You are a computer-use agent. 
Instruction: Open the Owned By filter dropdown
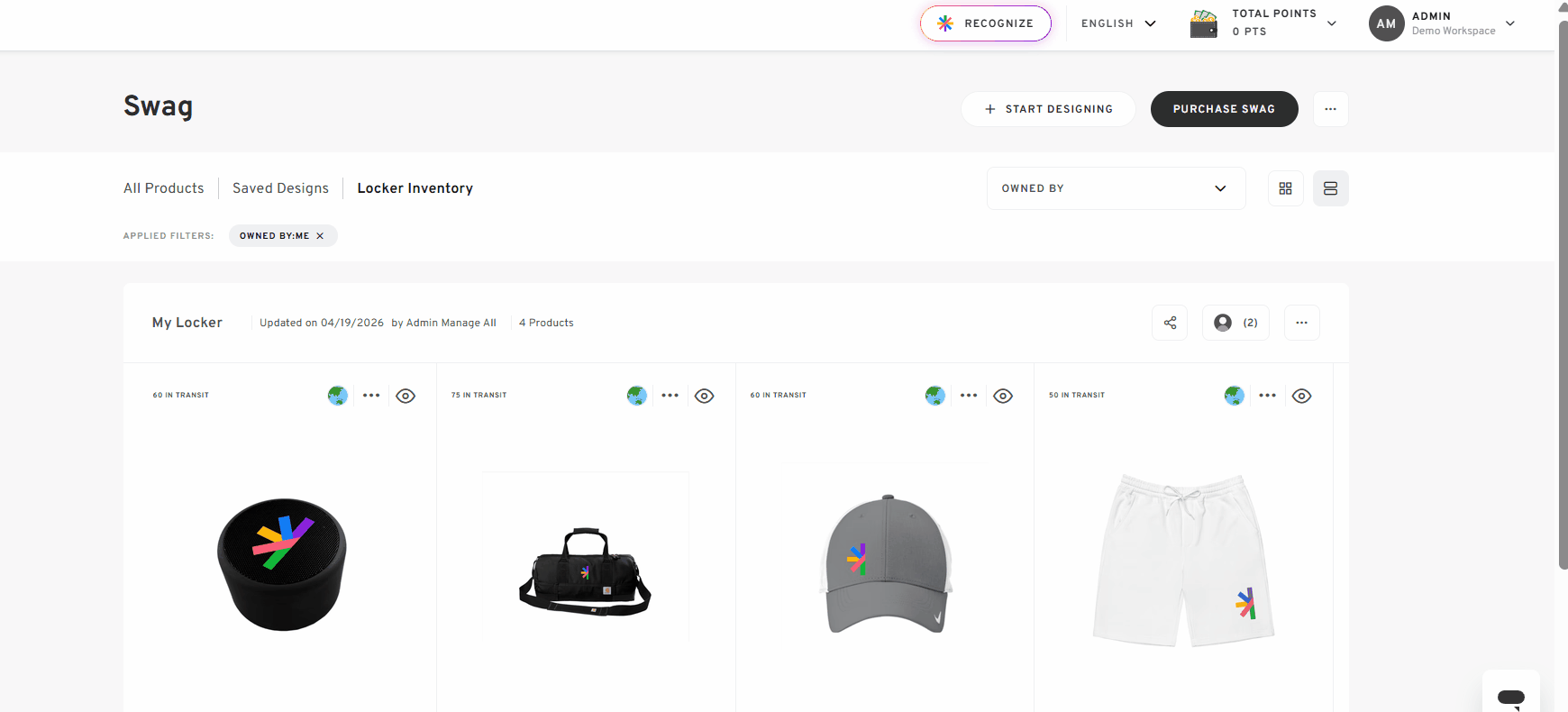pos(1116,188)
